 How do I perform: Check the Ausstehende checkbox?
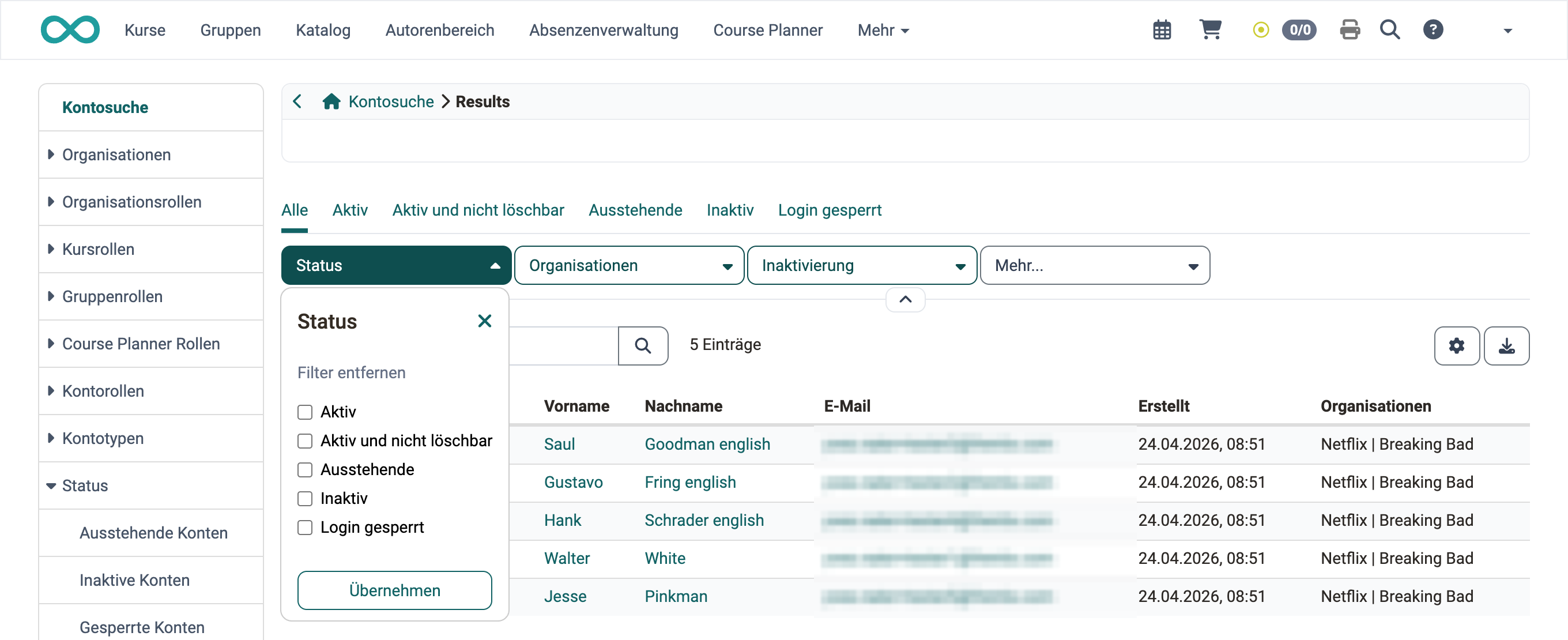pos(305,469)
